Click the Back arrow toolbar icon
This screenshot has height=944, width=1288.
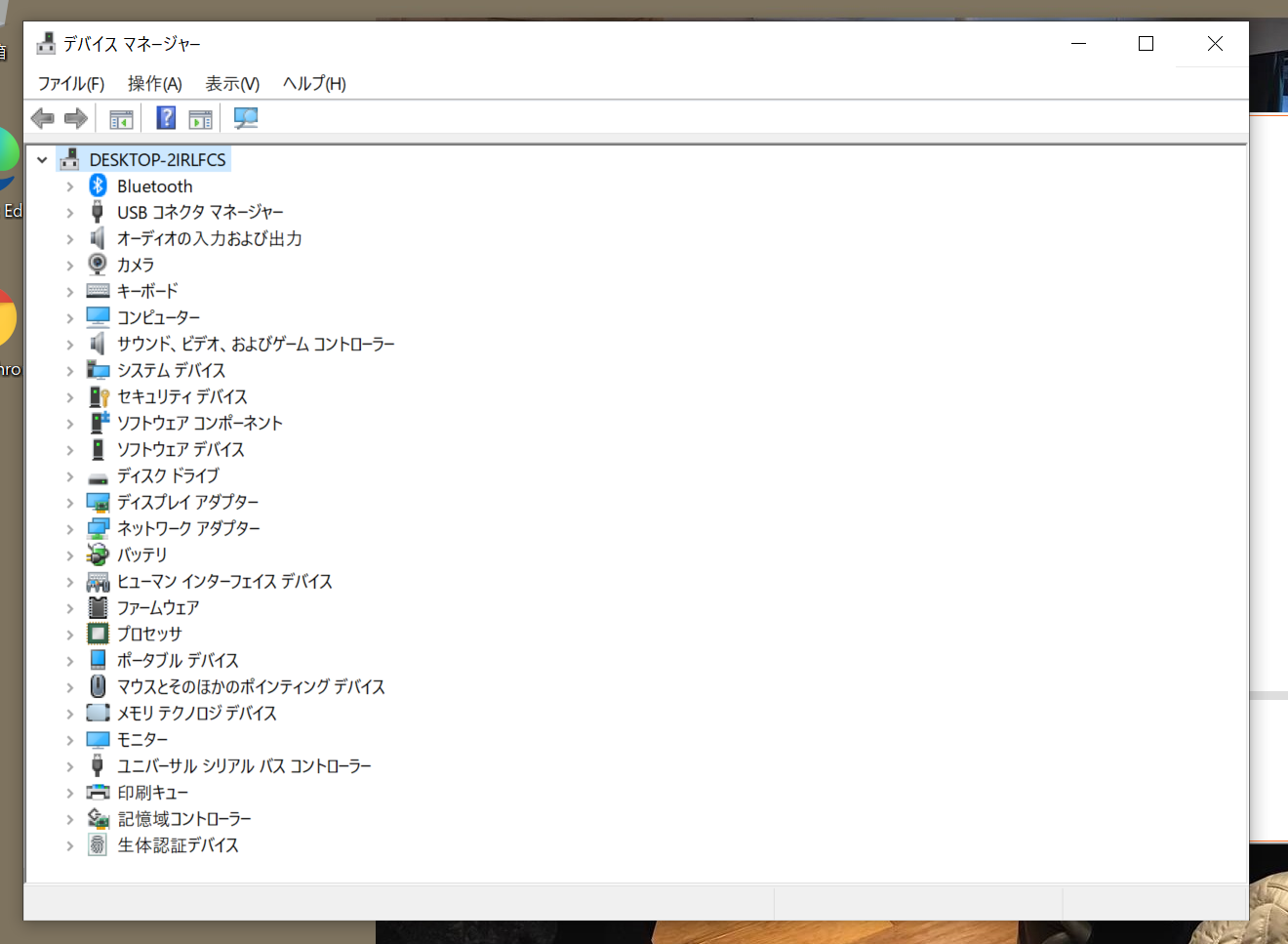tap(42, 119)
